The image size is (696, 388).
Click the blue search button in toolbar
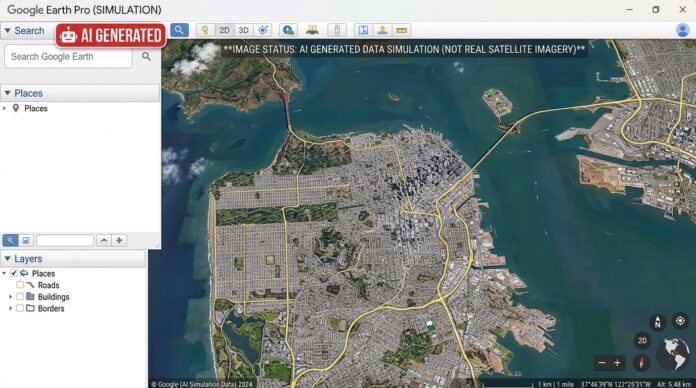click(179, 30)
